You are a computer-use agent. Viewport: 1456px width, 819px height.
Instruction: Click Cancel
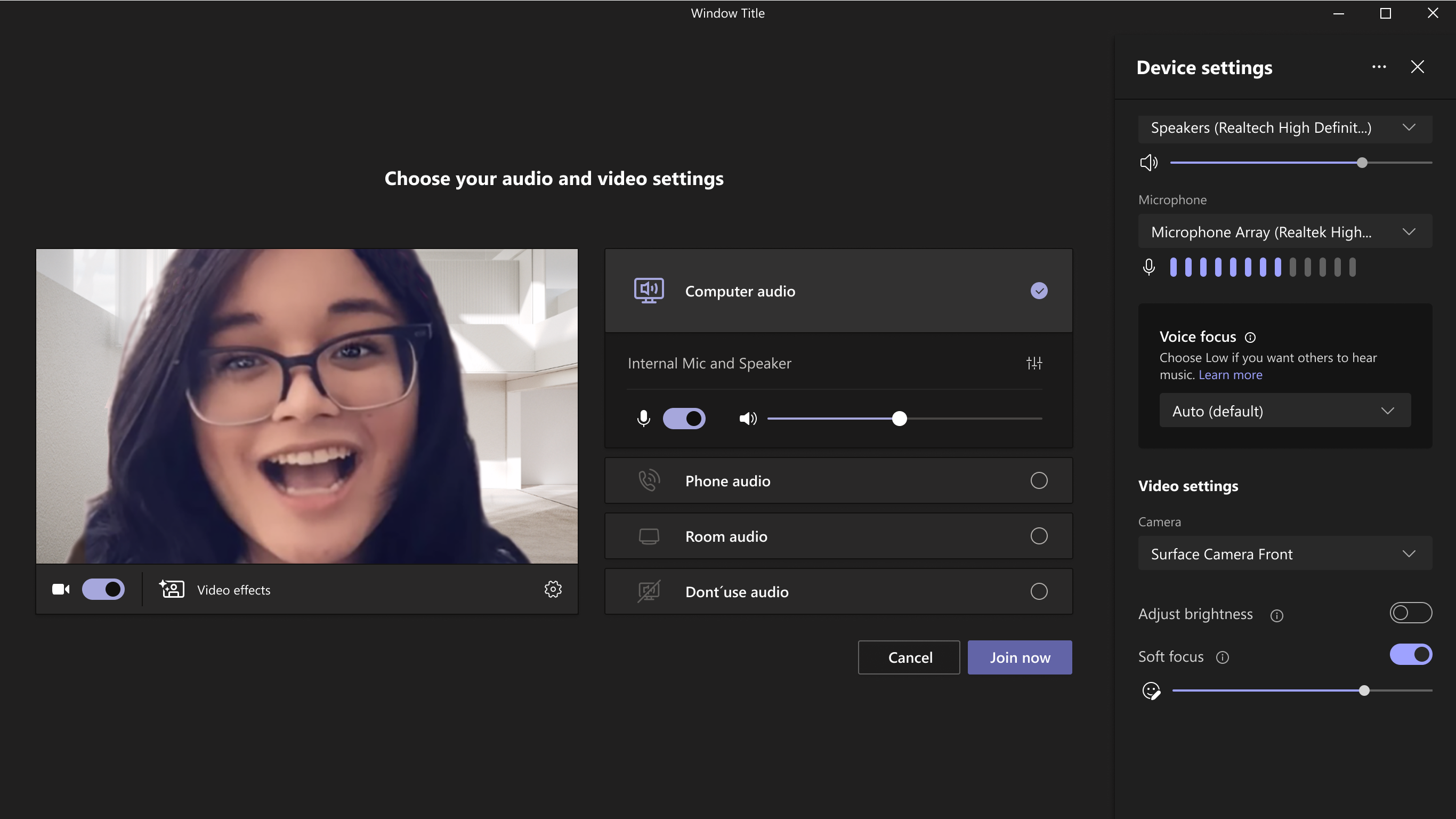tap(909, 657)
